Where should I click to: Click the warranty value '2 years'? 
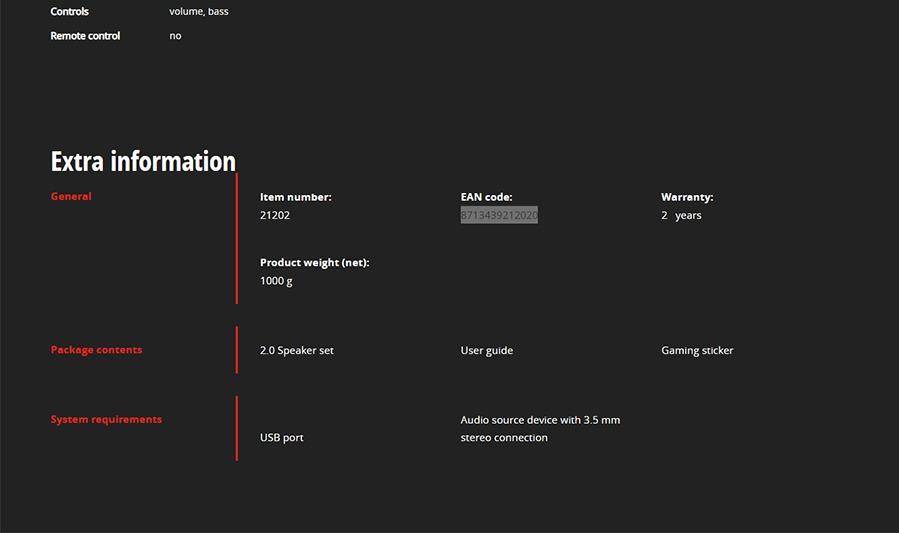tap(681, 215)
